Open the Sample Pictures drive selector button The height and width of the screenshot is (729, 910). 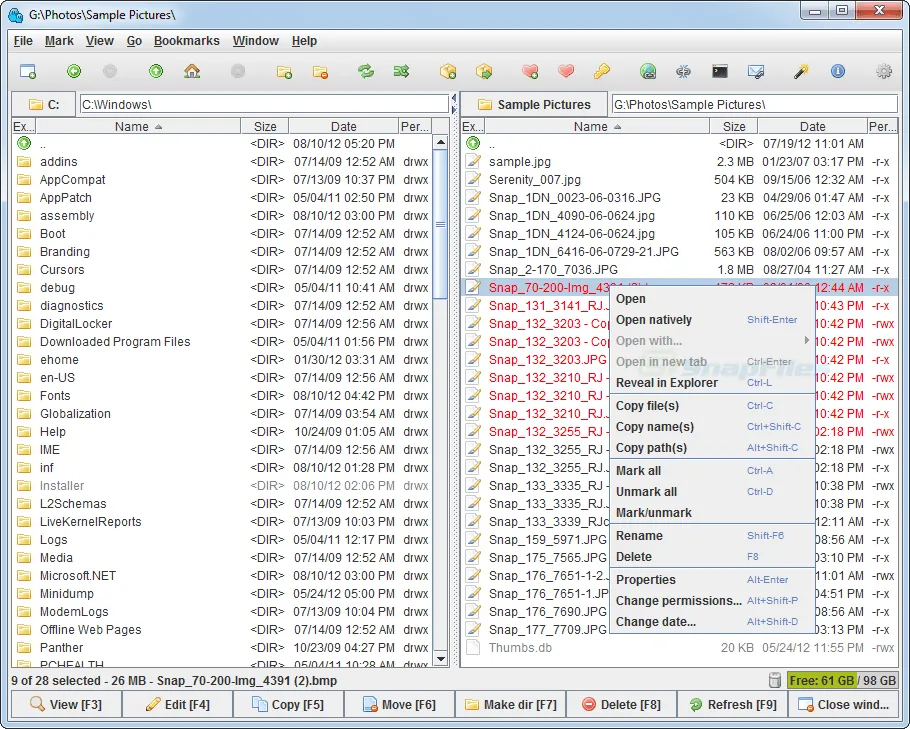[534, 104]
